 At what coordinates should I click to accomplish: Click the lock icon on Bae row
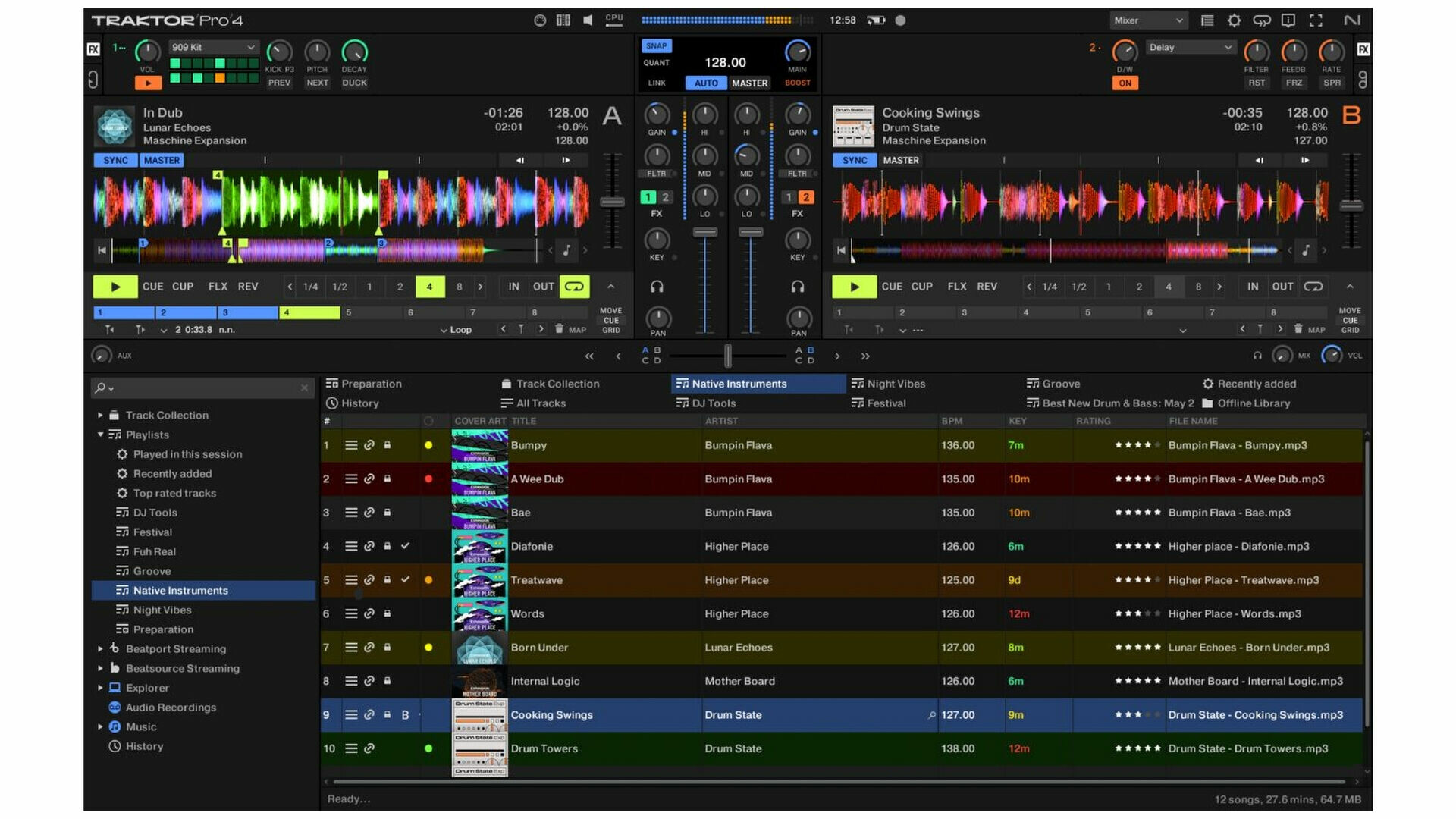(x=388, y=513)
